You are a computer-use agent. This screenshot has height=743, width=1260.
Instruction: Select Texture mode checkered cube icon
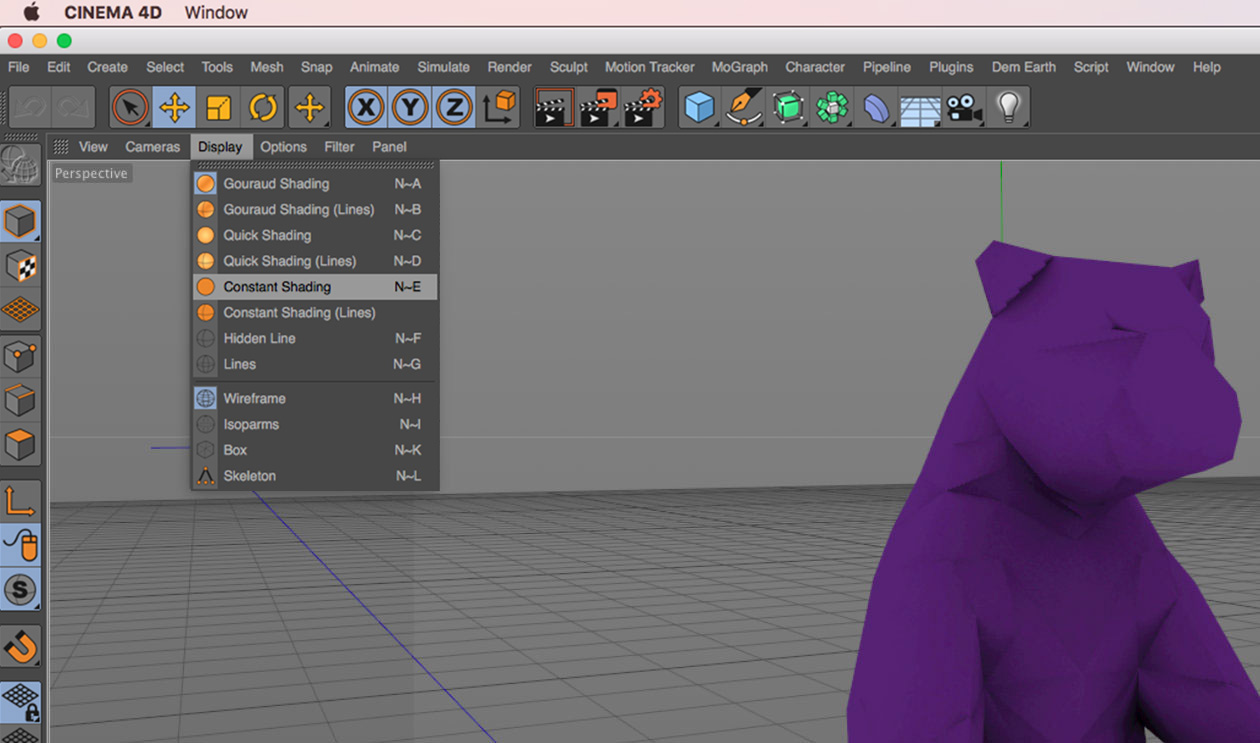pos(20,266)
